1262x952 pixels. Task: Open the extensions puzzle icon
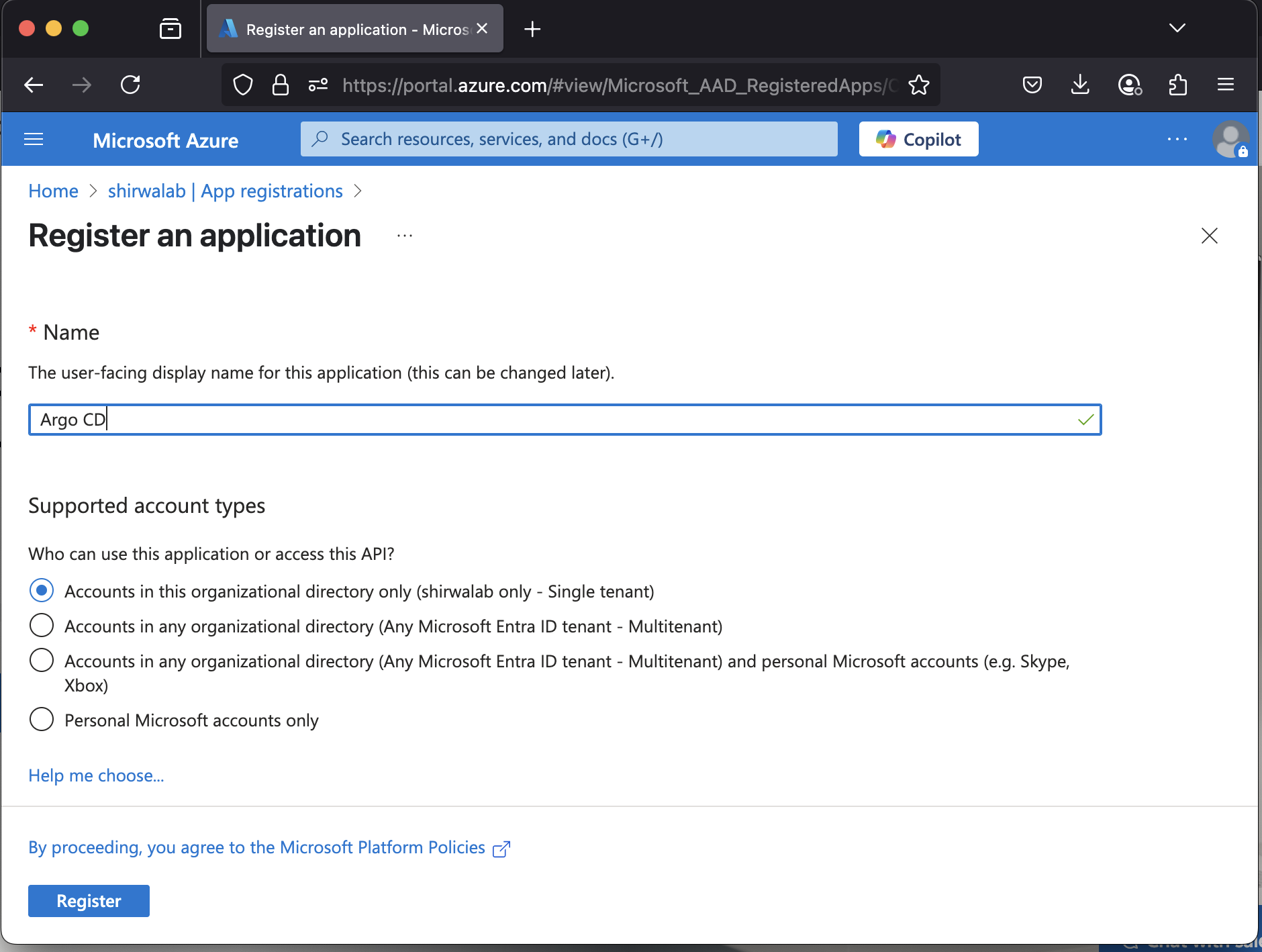1178,85
